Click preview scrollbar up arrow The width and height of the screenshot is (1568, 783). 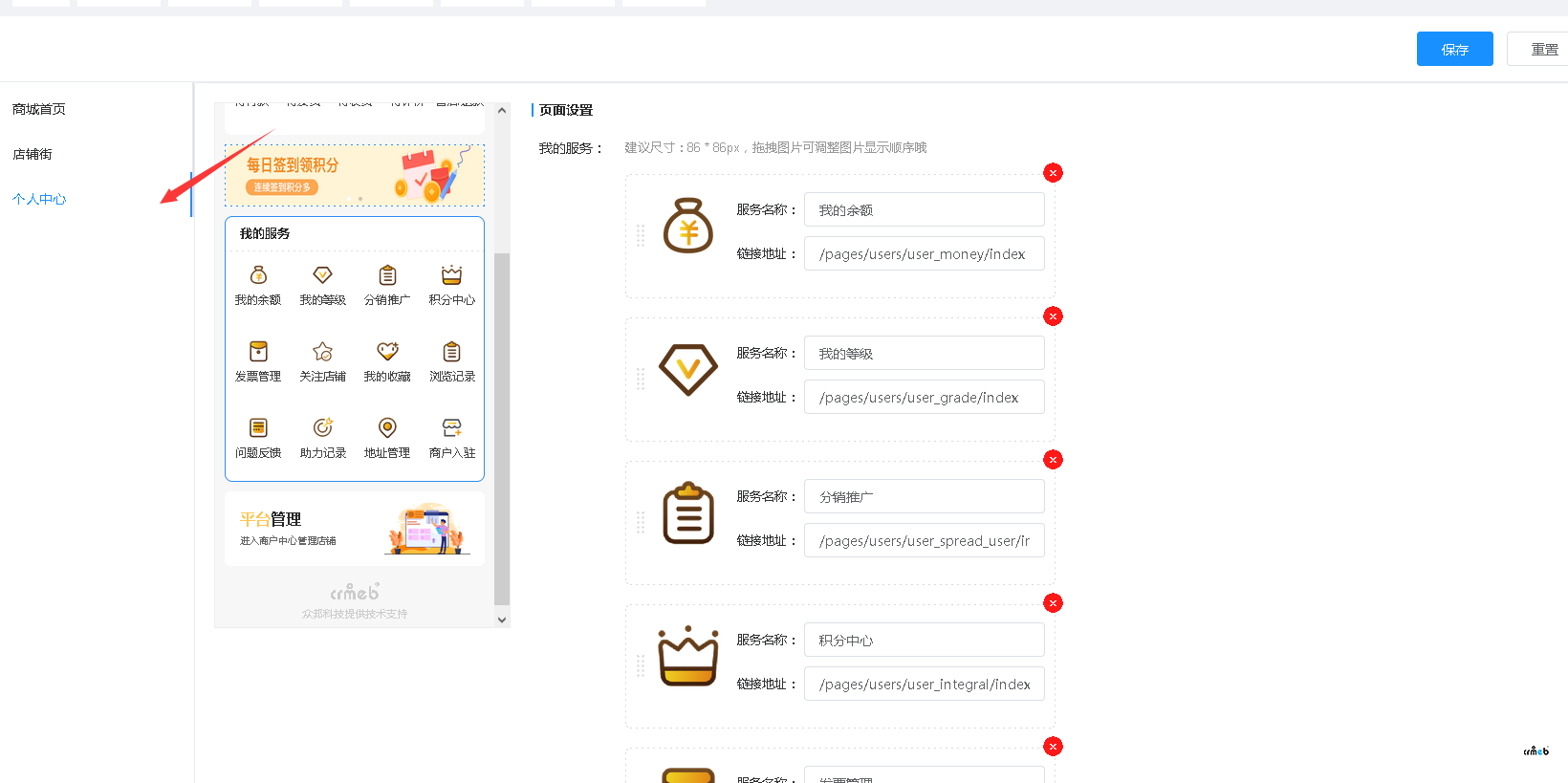click(x=502, y=111)
